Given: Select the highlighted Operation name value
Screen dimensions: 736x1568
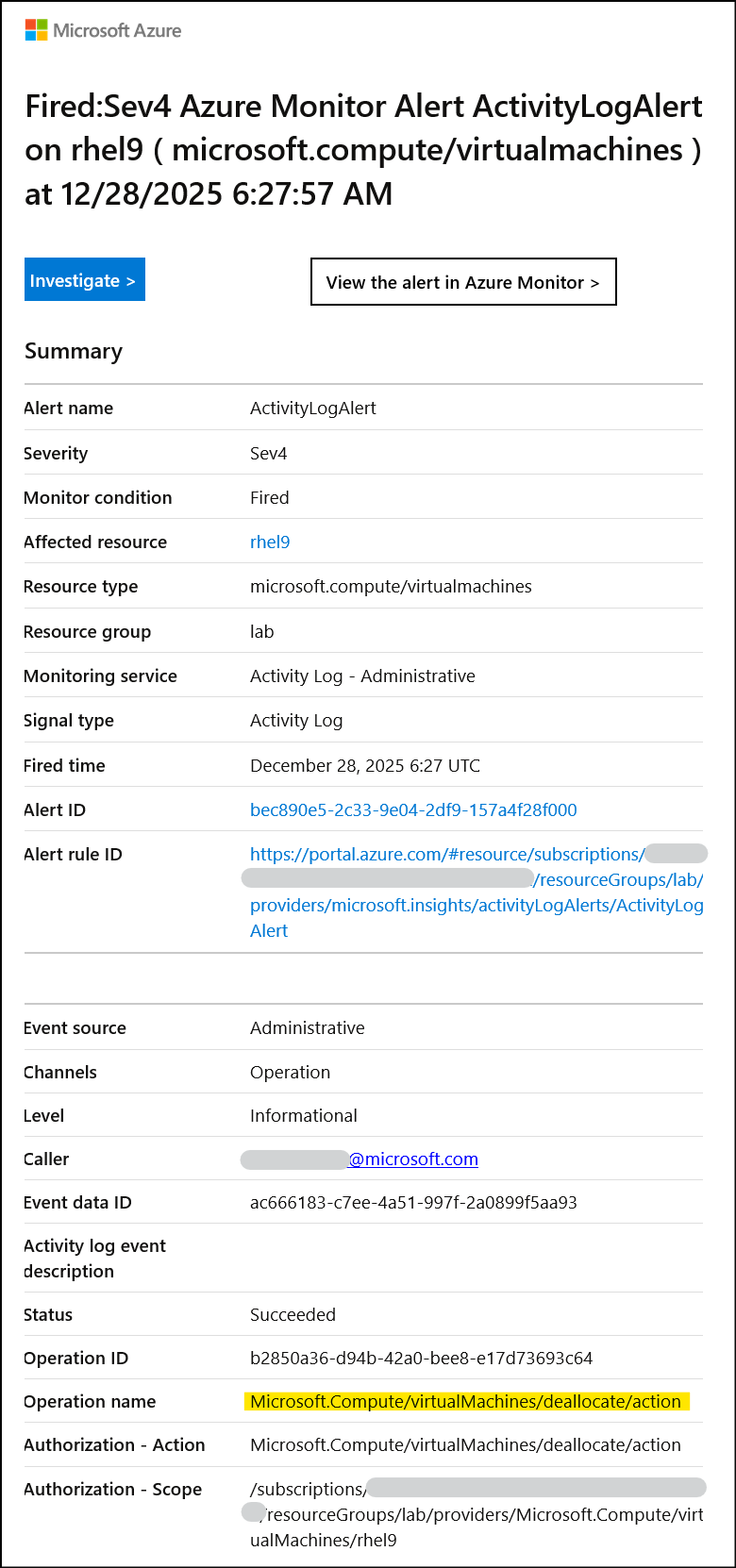Looking at the screenshot, I should click(x=466, y=1402).
